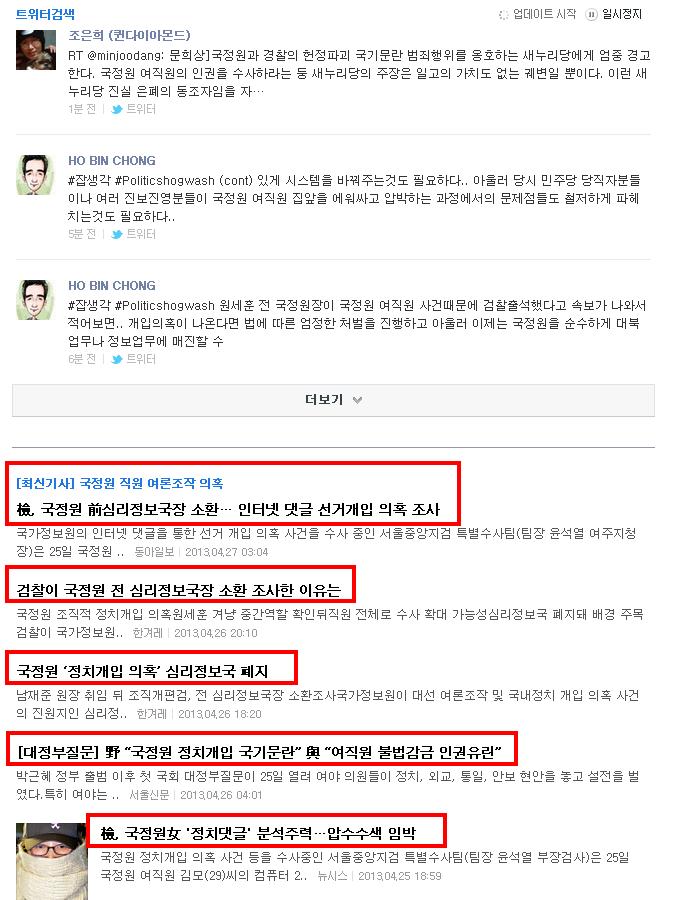Open the [대정부질문] 국정원 정치개입 국기문란 article
678x900 pixels.
click(x=259, y=752)
